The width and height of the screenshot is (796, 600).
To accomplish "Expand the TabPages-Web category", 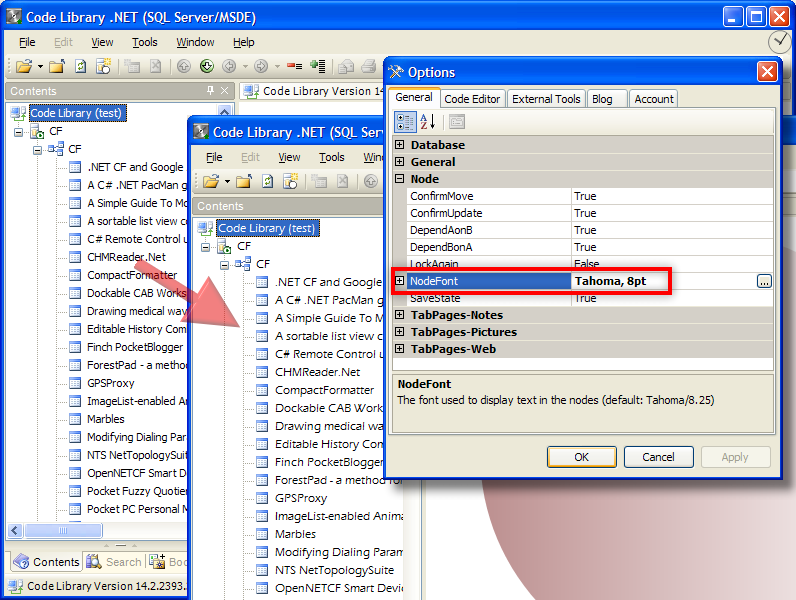I will pos(400,349).
